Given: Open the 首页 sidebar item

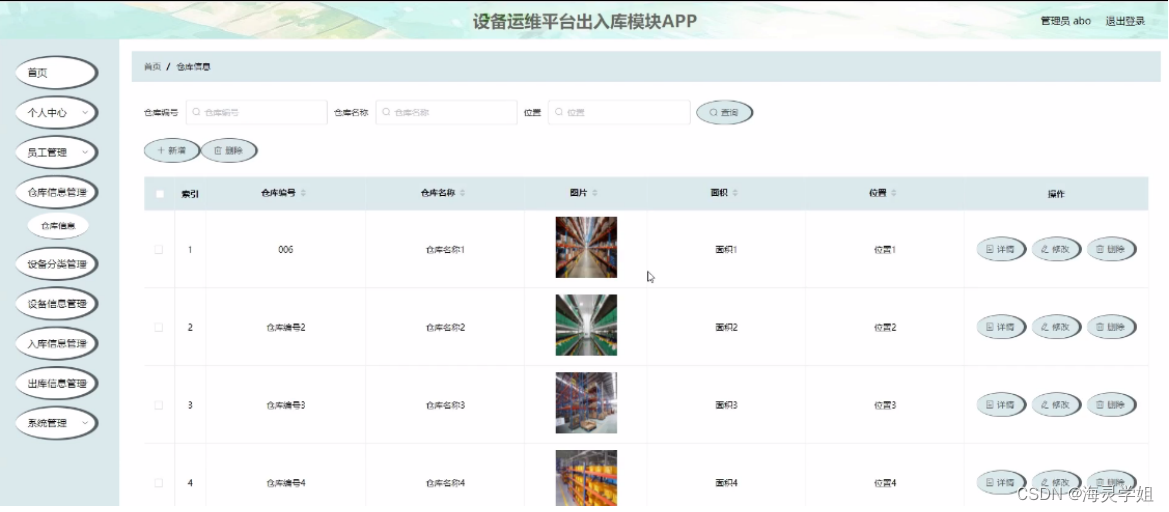Looking at the screenshot, I should click(x=57, y=72).
